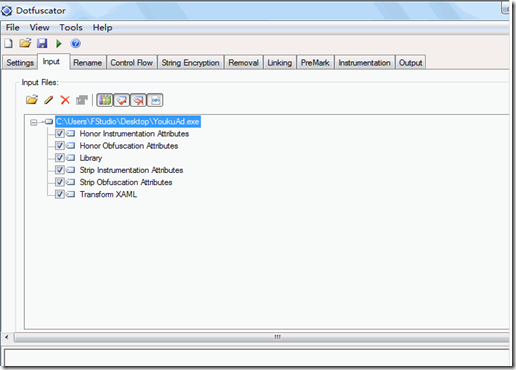The height and width of the screenshot is (370, 516).
Task: Click the last blue toolbar button in Input Files
Action: [155, 100]
